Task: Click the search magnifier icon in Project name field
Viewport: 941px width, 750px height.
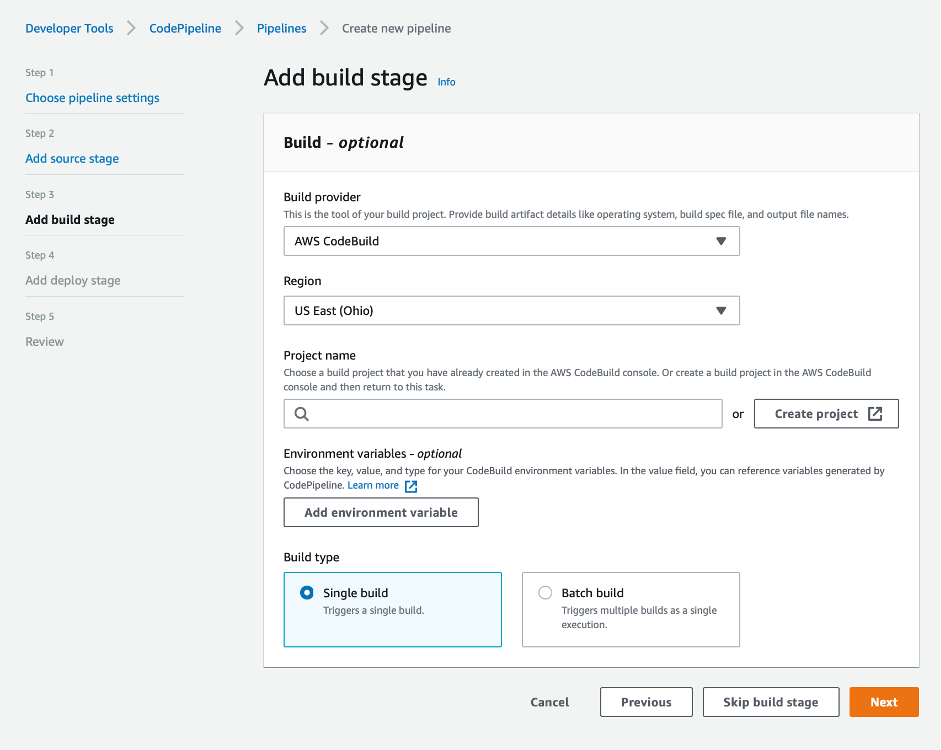Action: [301, 413]
